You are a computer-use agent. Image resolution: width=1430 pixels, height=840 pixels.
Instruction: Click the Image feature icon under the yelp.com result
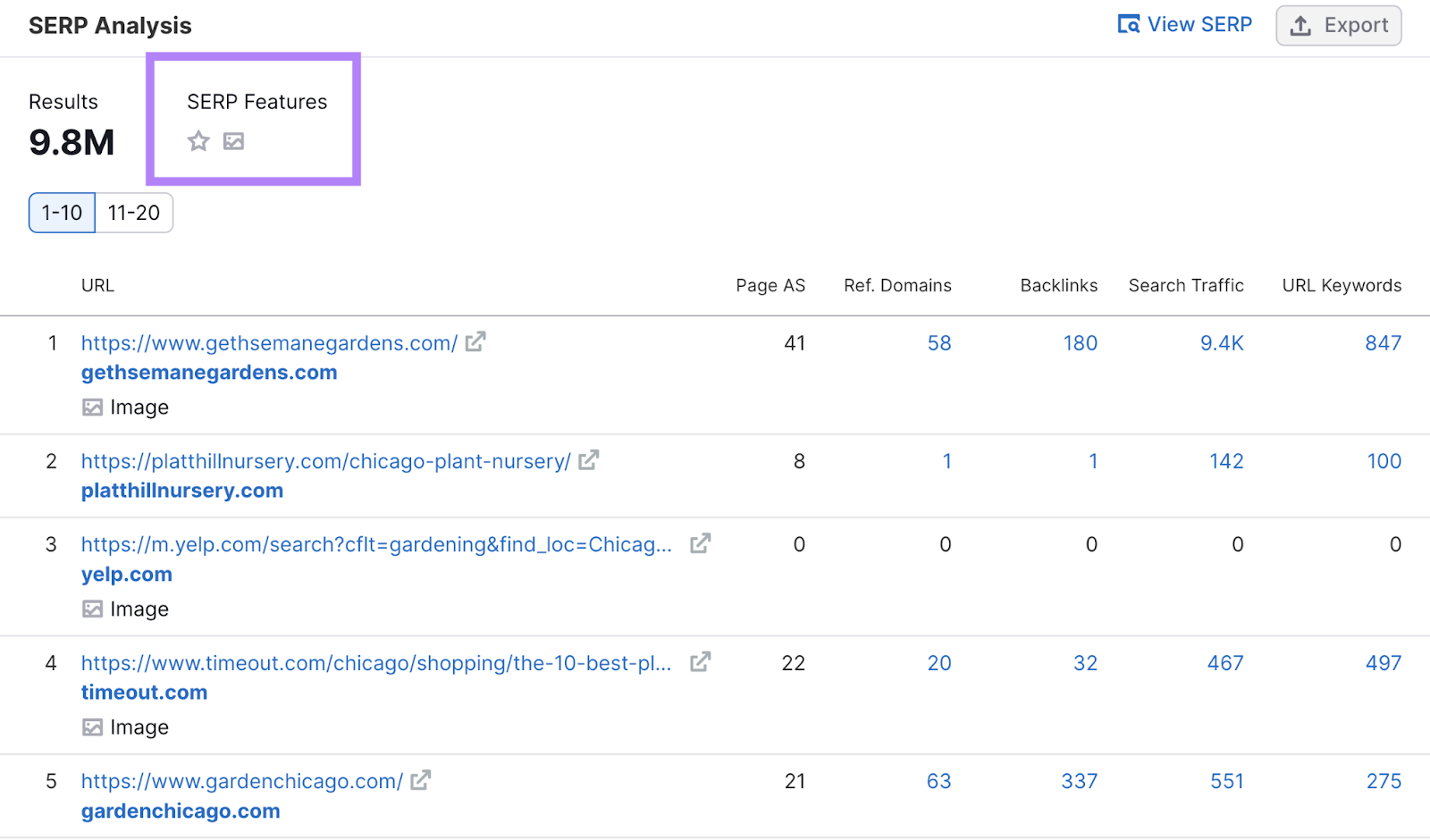[92, 609]
